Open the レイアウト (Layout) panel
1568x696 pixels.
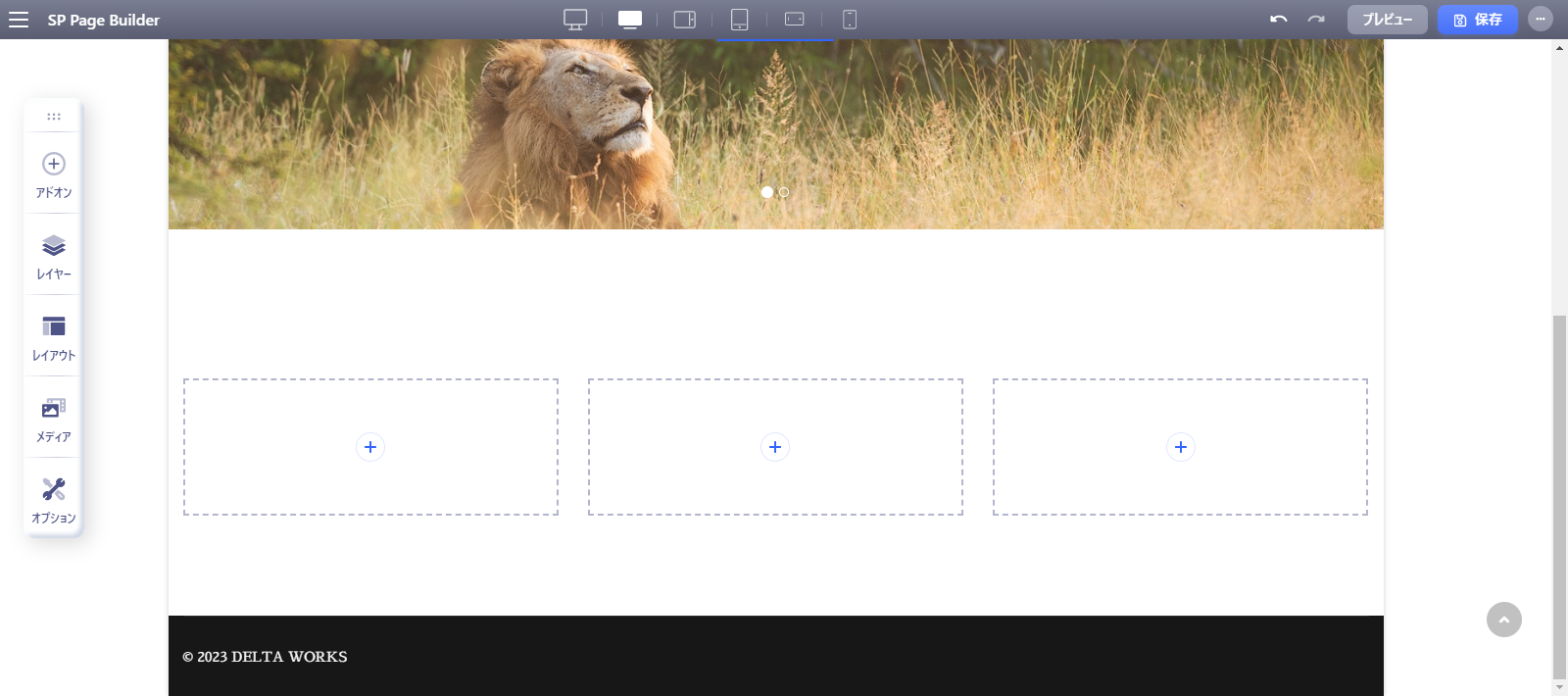click(x=54, y=337)
